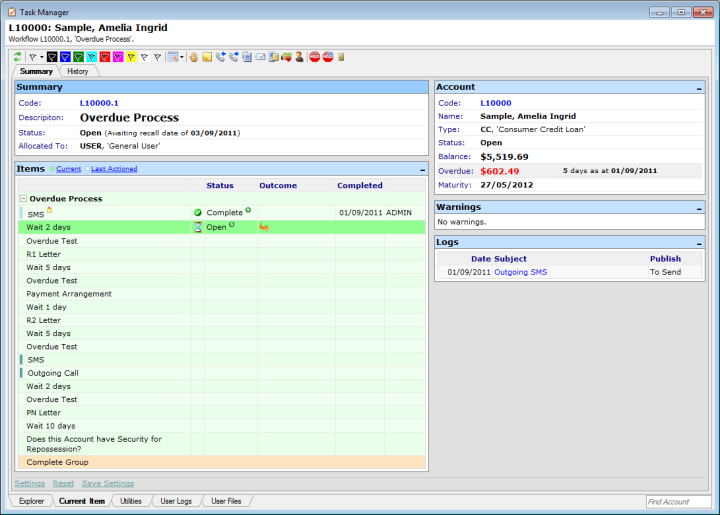Open the Explorer bottom tab
Screen dimensions: 720x515
[31, 501]
